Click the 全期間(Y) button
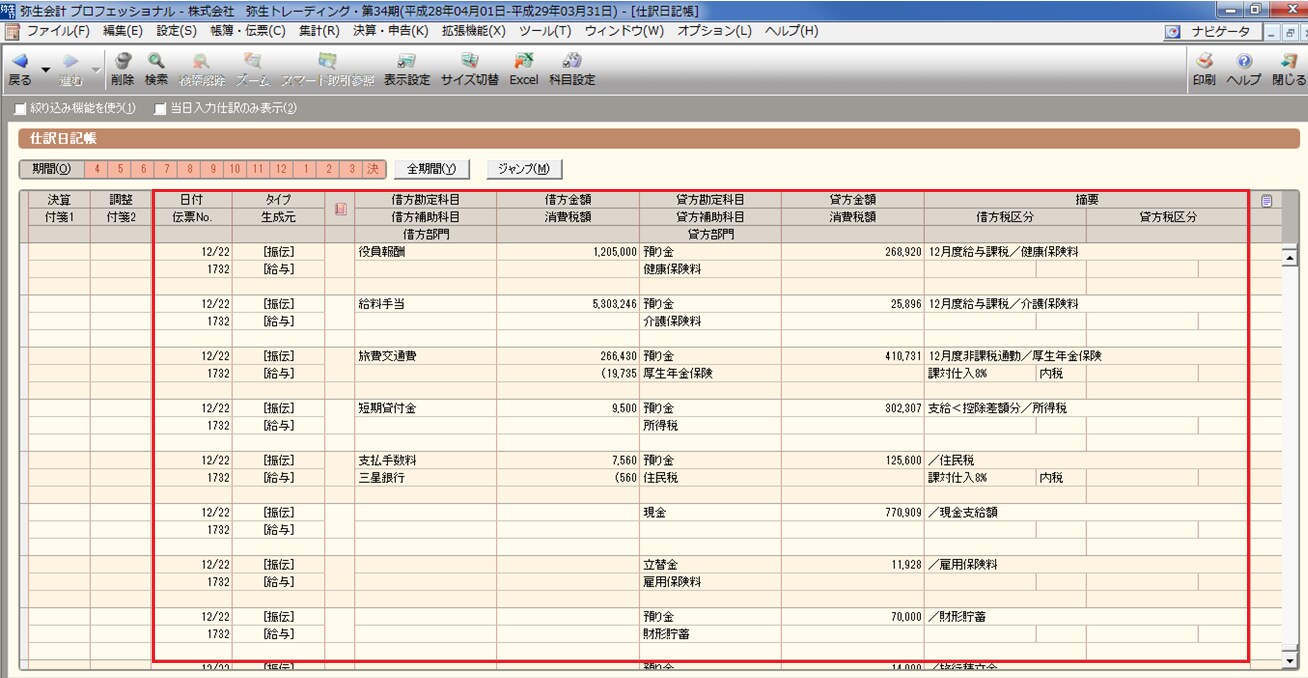 pyautogui.click(x=431, y=169)
